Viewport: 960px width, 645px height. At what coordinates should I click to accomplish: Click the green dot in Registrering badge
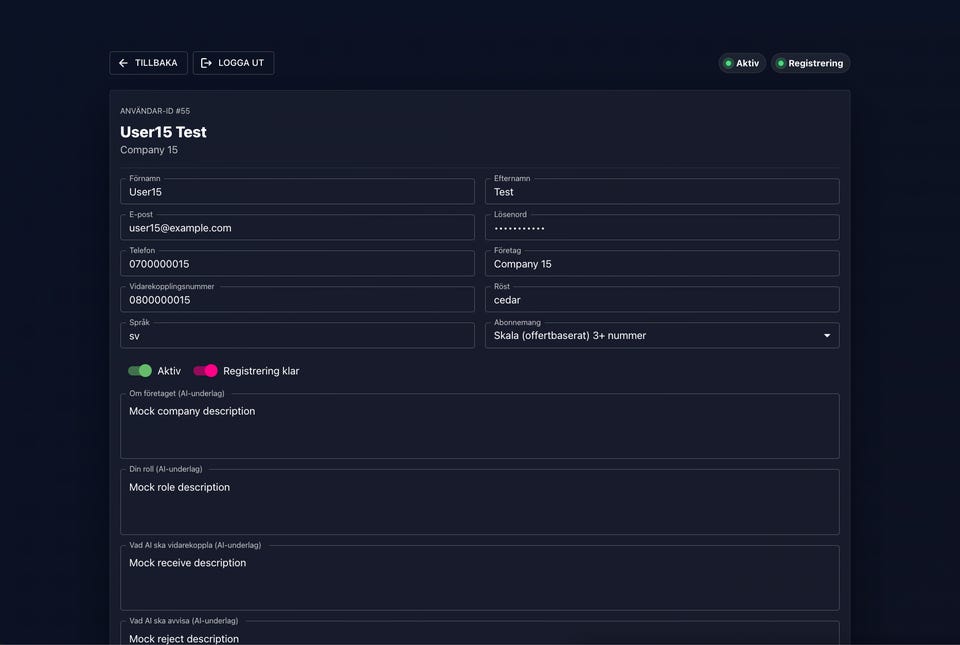click(781, 63)
